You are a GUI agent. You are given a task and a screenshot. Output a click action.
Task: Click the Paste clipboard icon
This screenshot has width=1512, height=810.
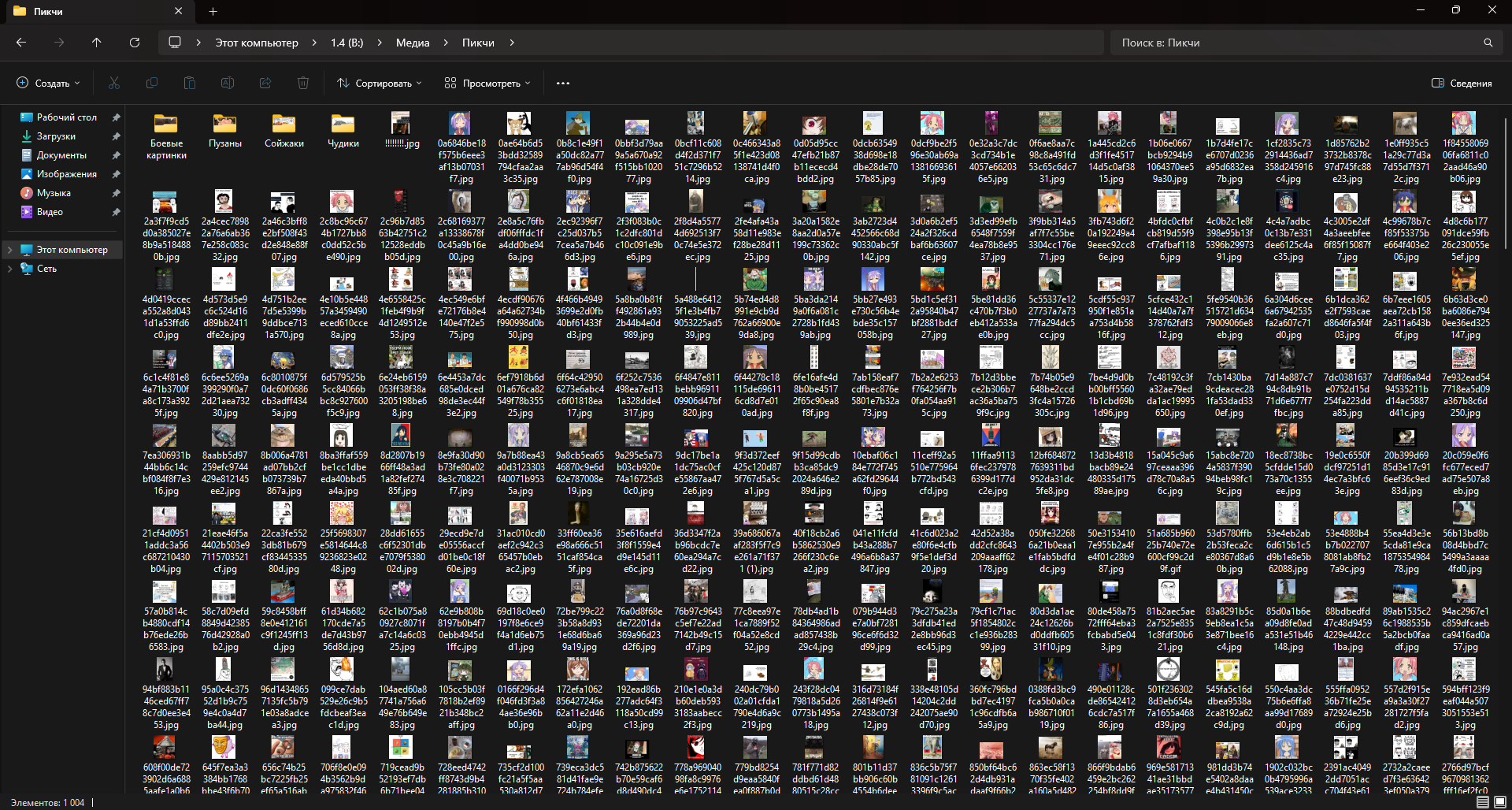point(190,83)
